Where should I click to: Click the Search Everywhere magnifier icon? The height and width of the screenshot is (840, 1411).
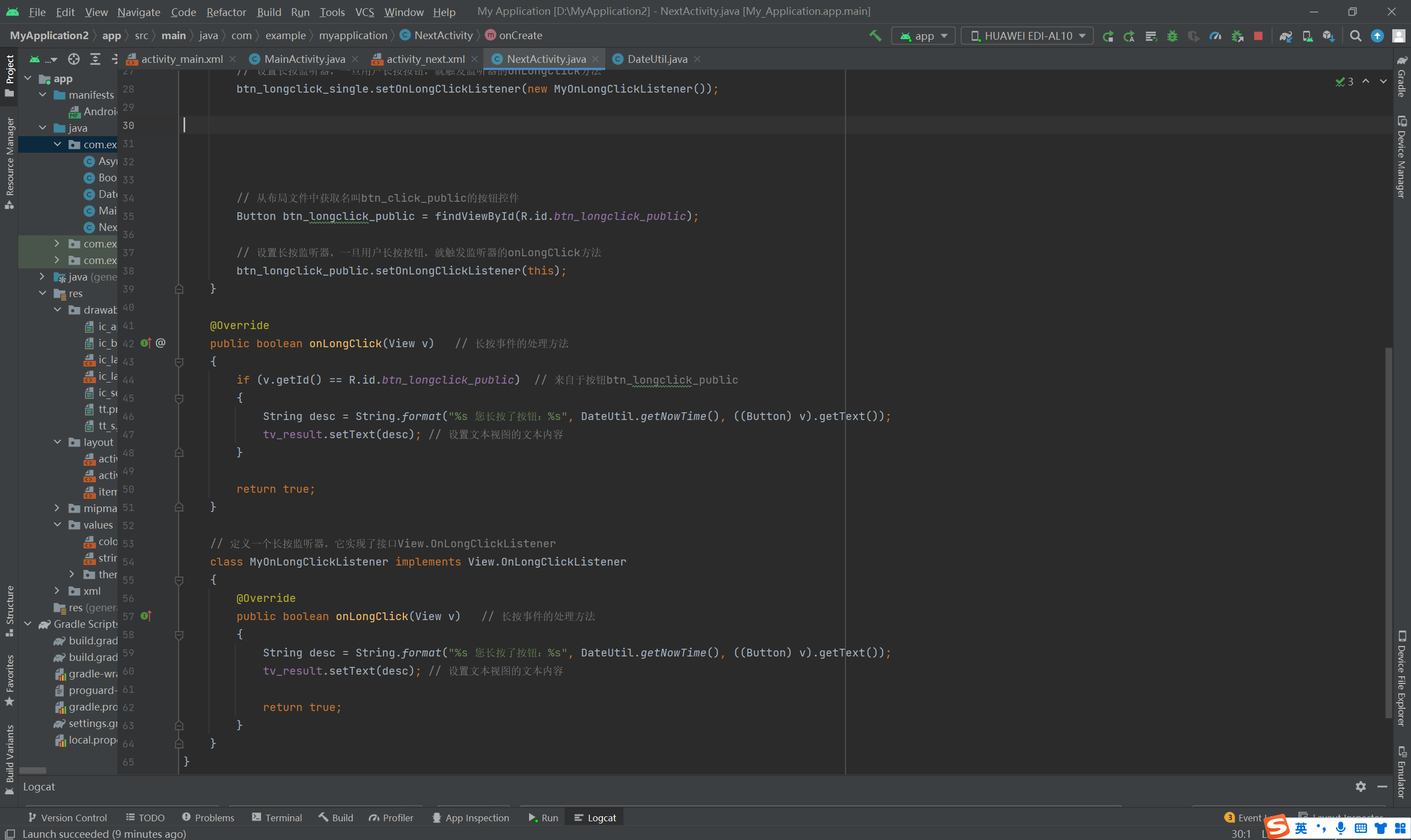[1355, 36]
